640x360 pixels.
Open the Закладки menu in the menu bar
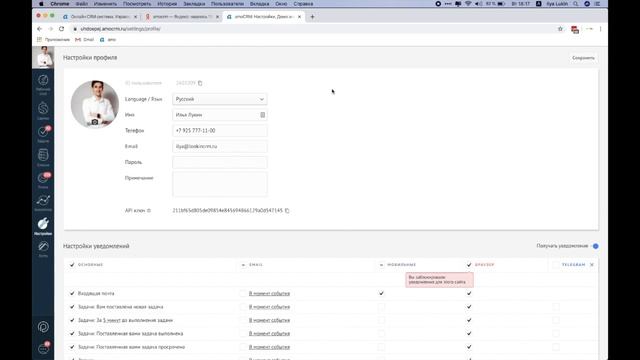click(x=194, y=4)
